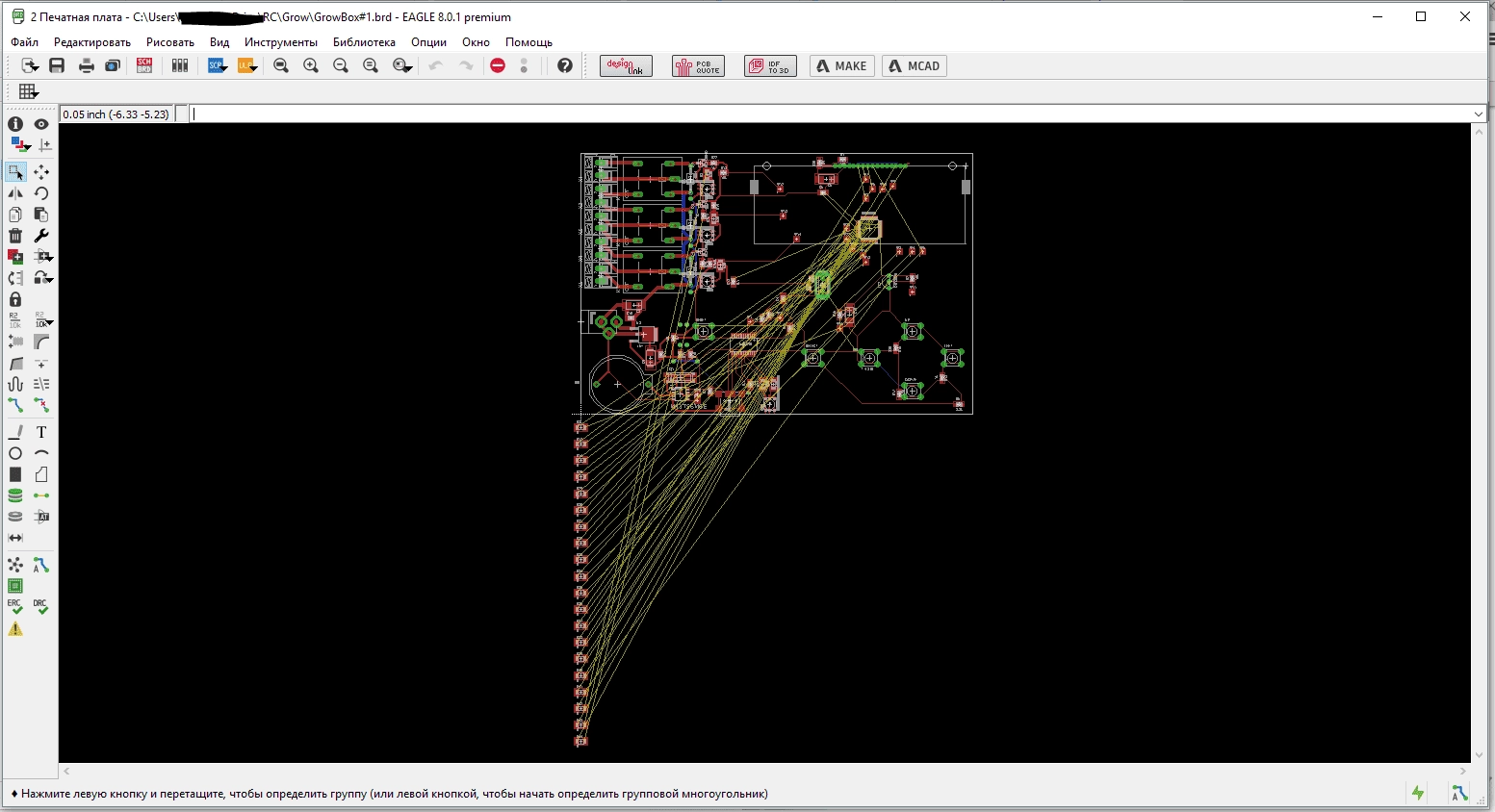This screenshot has height=812, width=1495.
Task: Select the Route airwire tool
Action: tap(15, 405)
